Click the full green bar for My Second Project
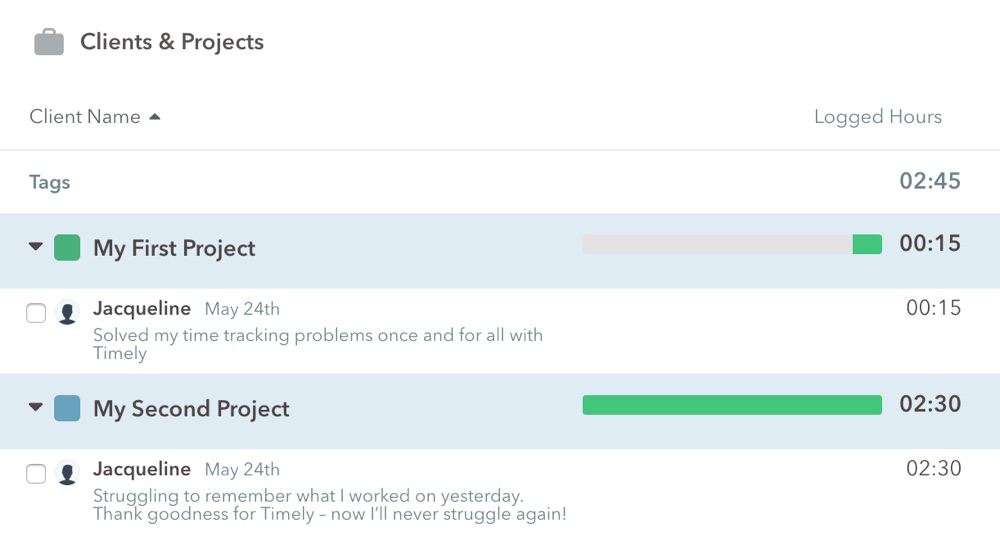1000x546 pixels. pyautogui.click(x=732, y=405)
